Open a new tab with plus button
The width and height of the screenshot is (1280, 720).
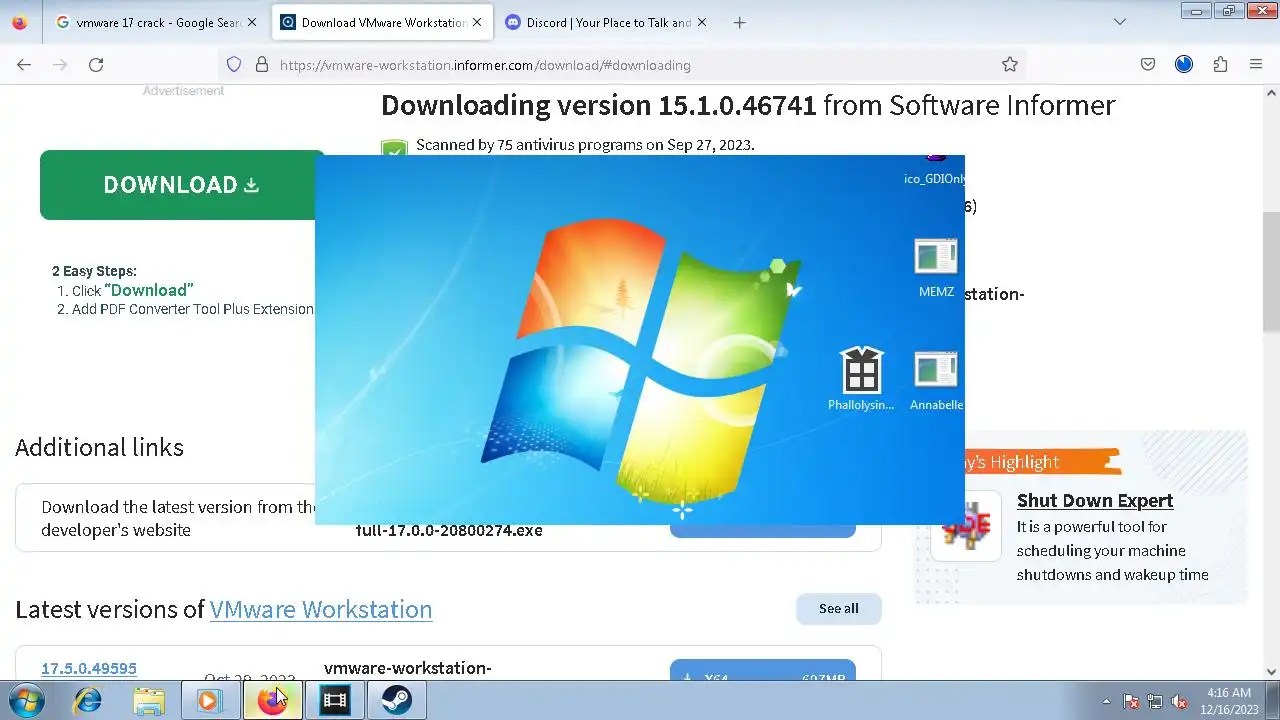739,22
